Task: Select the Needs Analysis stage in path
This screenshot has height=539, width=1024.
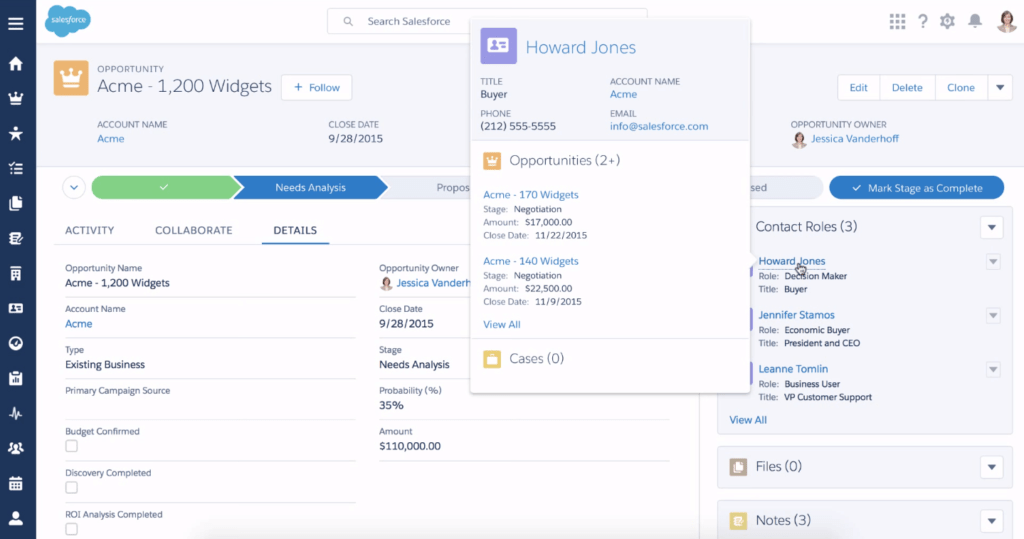Action: pyautogui.click(x=310, y=188)
